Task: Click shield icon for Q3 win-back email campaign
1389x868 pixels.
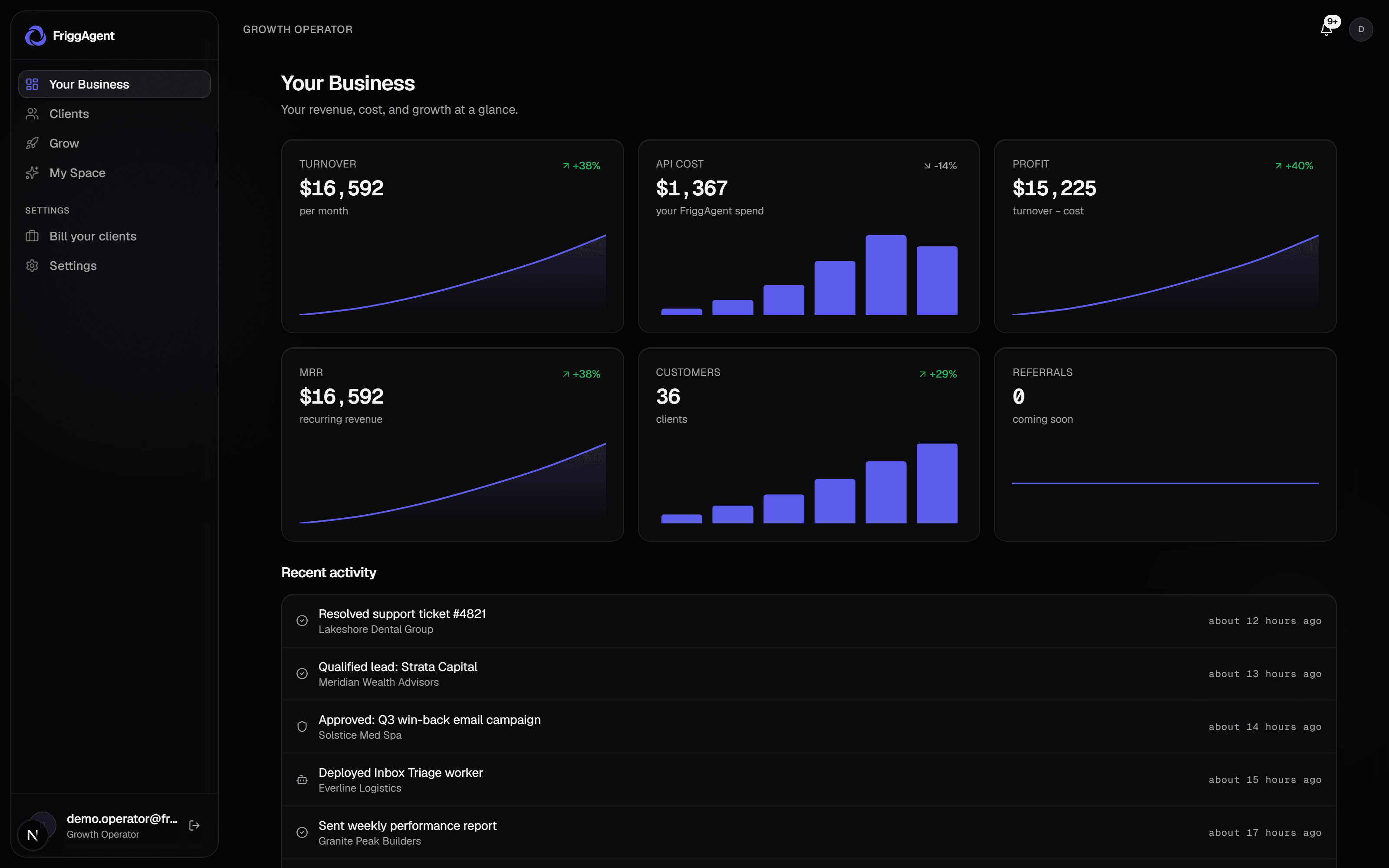Action: click(302, 727)
